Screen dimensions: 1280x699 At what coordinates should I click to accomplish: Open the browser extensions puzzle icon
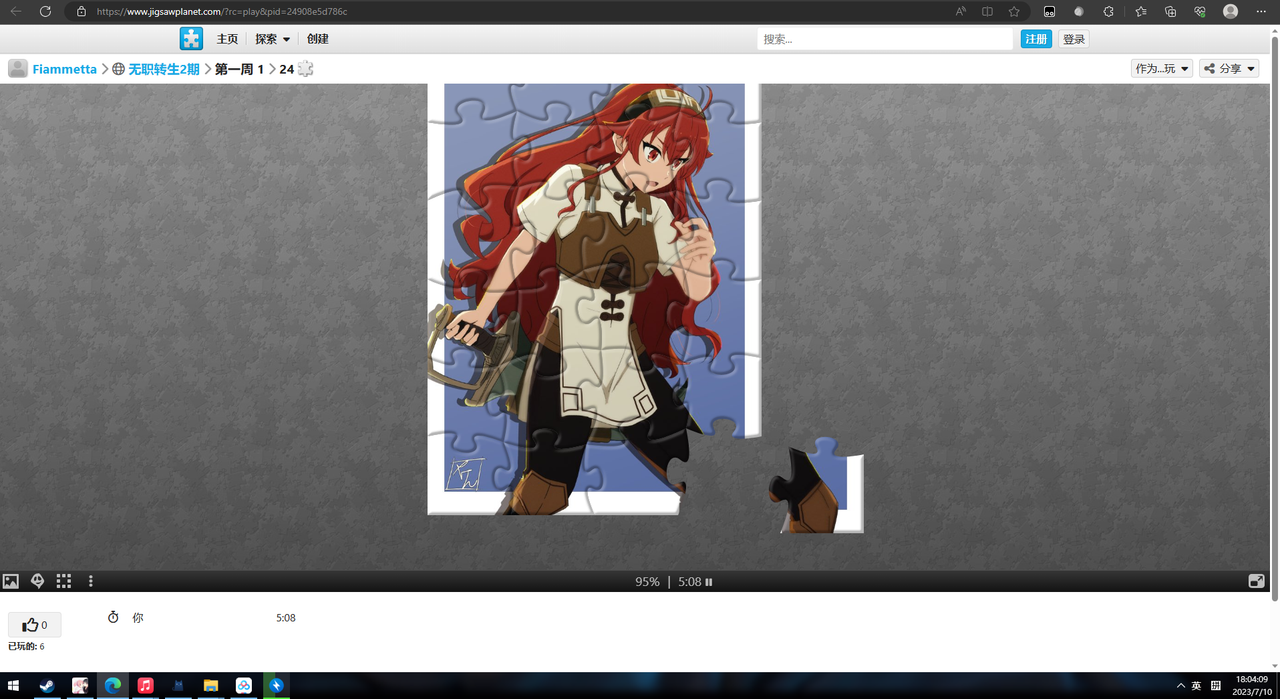(1108, 12)
